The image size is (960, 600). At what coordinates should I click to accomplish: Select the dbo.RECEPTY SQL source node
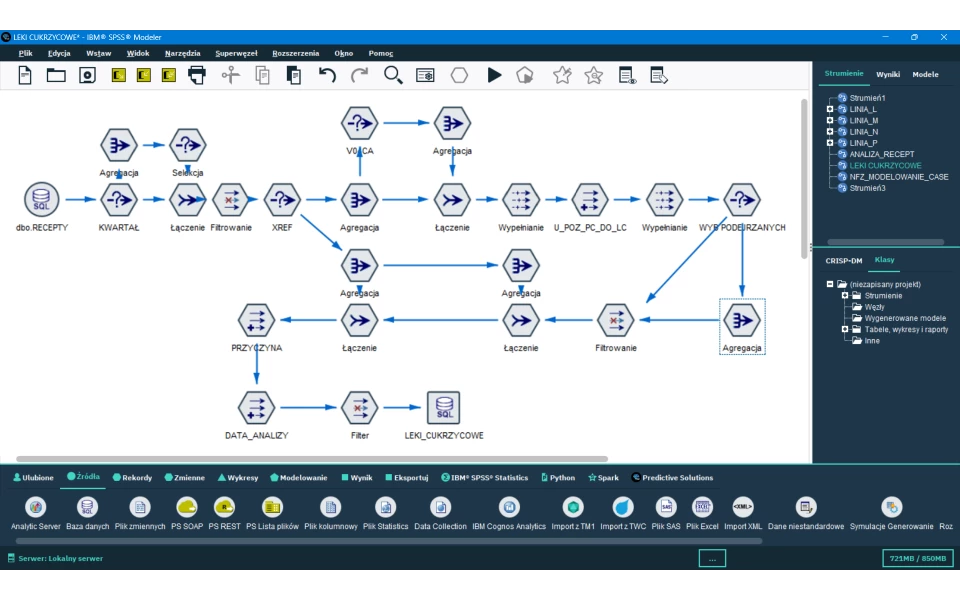pyautogui.click(x=42, y=200)
